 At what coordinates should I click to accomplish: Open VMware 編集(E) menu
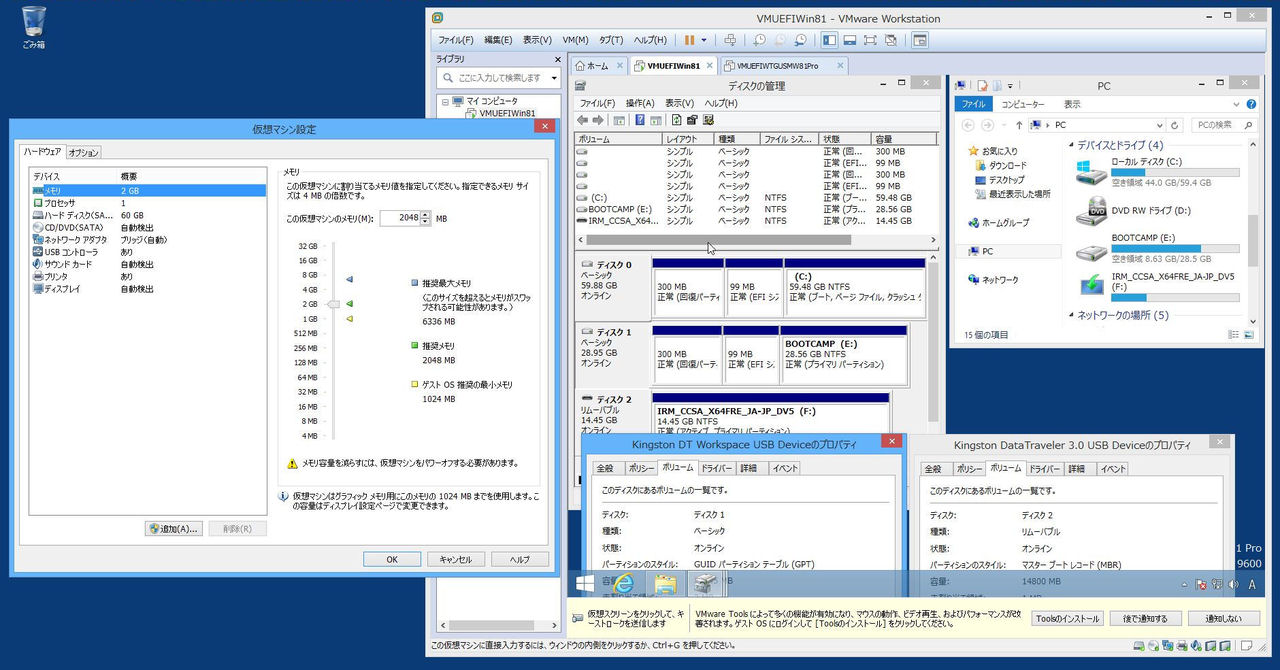click(498, 40)
